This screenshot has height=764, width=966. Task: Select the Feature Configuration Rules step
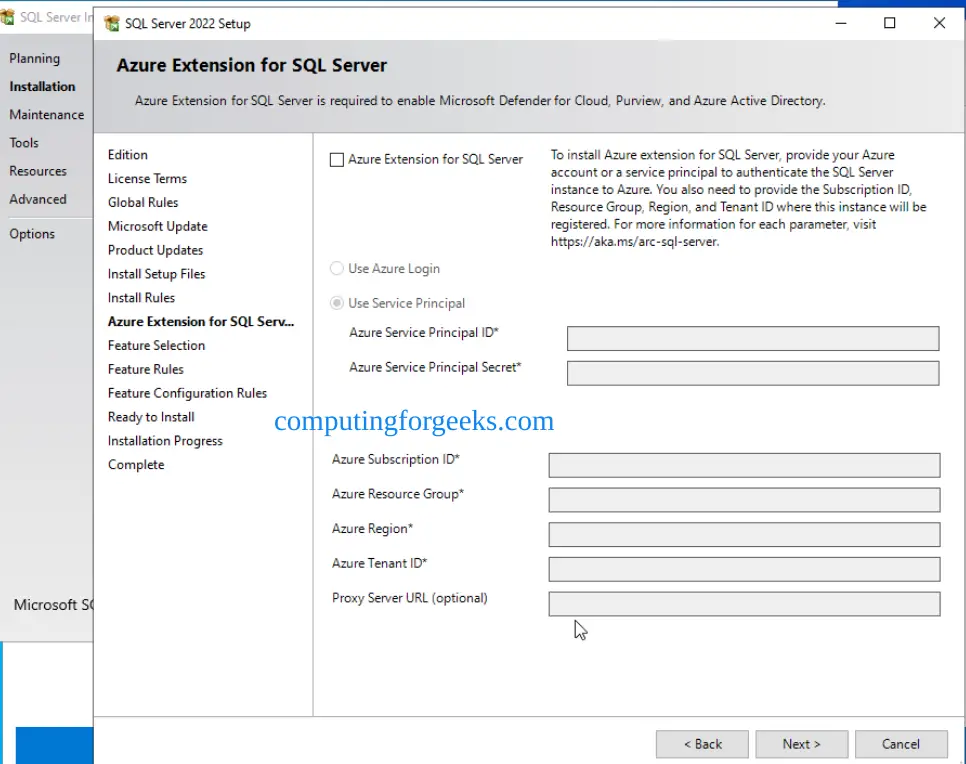187,393
